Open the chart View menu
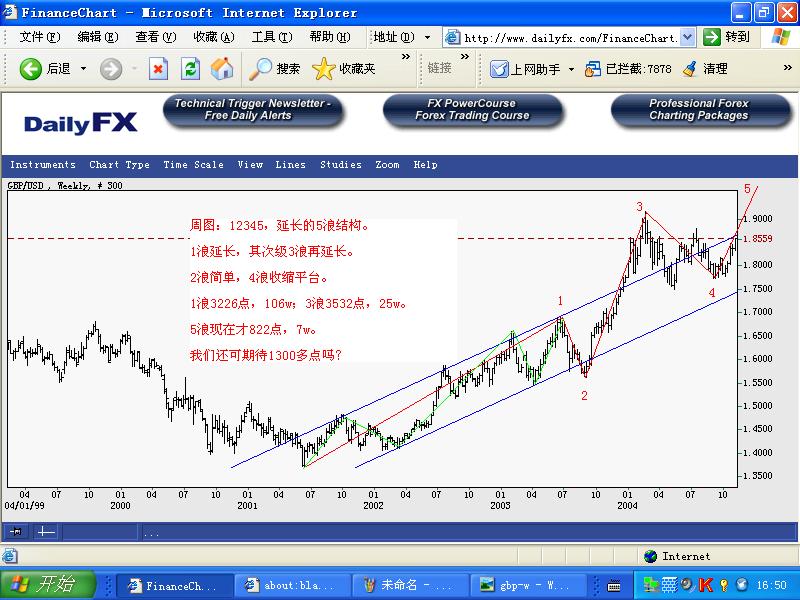The height and width of the screenshot is (600, 800). tap(250, 165)
